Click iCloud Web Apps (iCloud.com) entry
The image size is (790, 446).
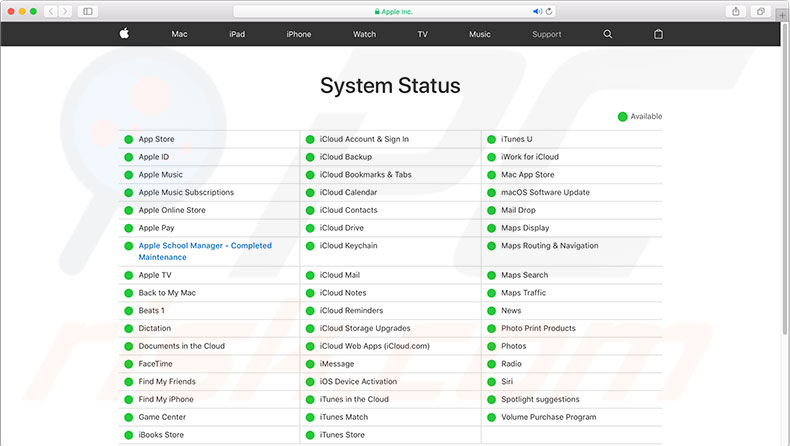374,346
